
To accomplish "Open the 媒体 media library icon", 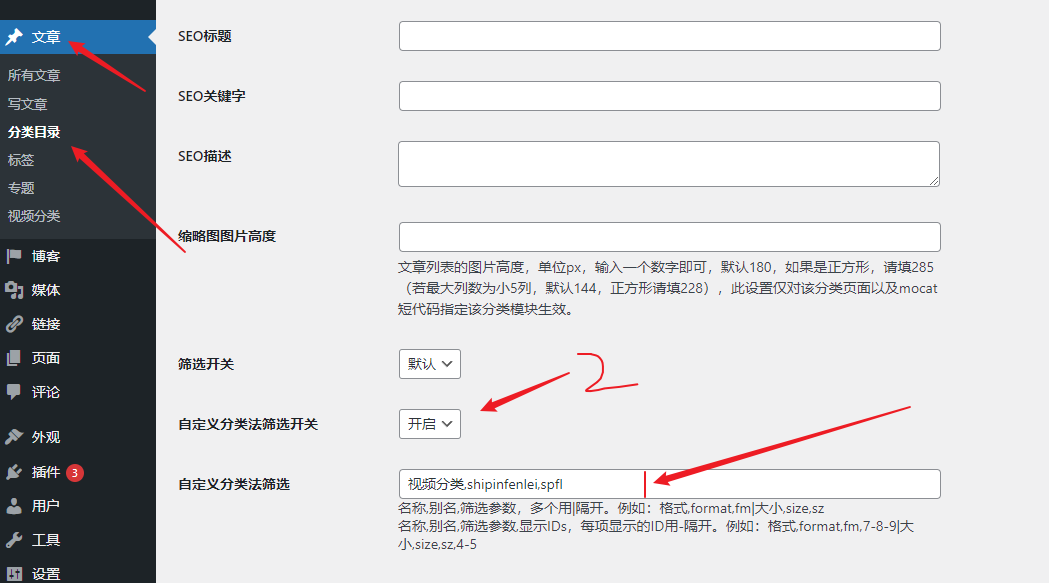I will [14, 290].
